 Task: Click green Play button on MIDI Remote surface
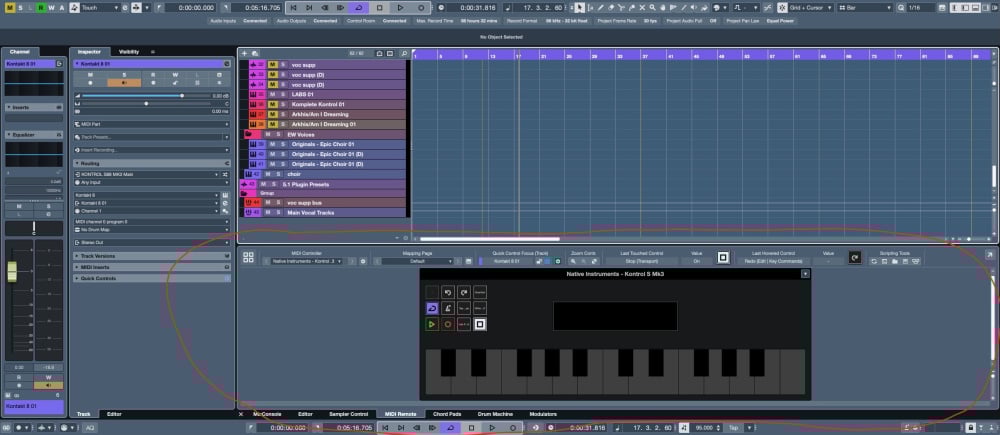(432, 324)
